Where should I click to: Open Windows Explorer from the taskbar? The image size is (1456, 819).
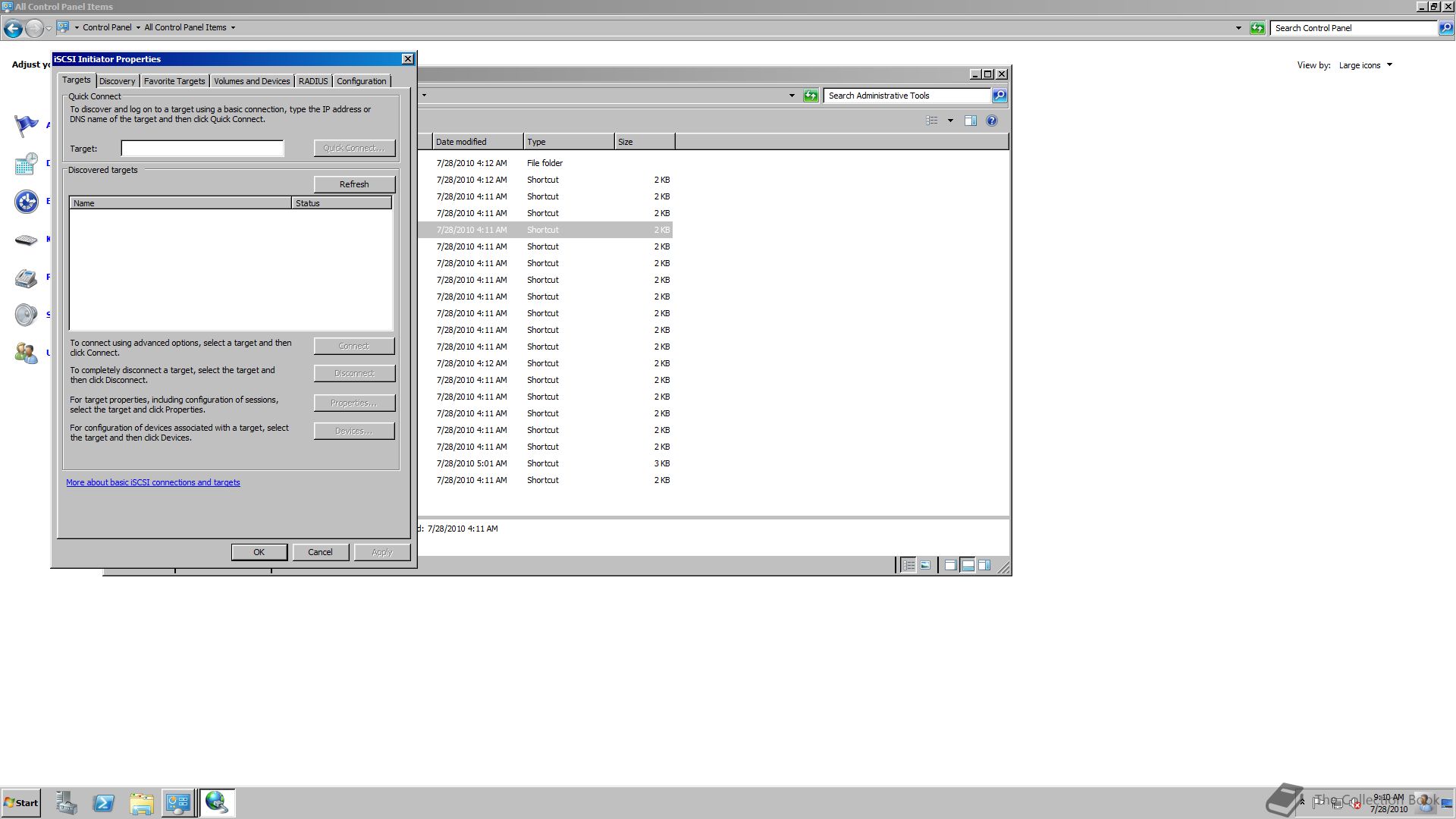click(141, 802)
